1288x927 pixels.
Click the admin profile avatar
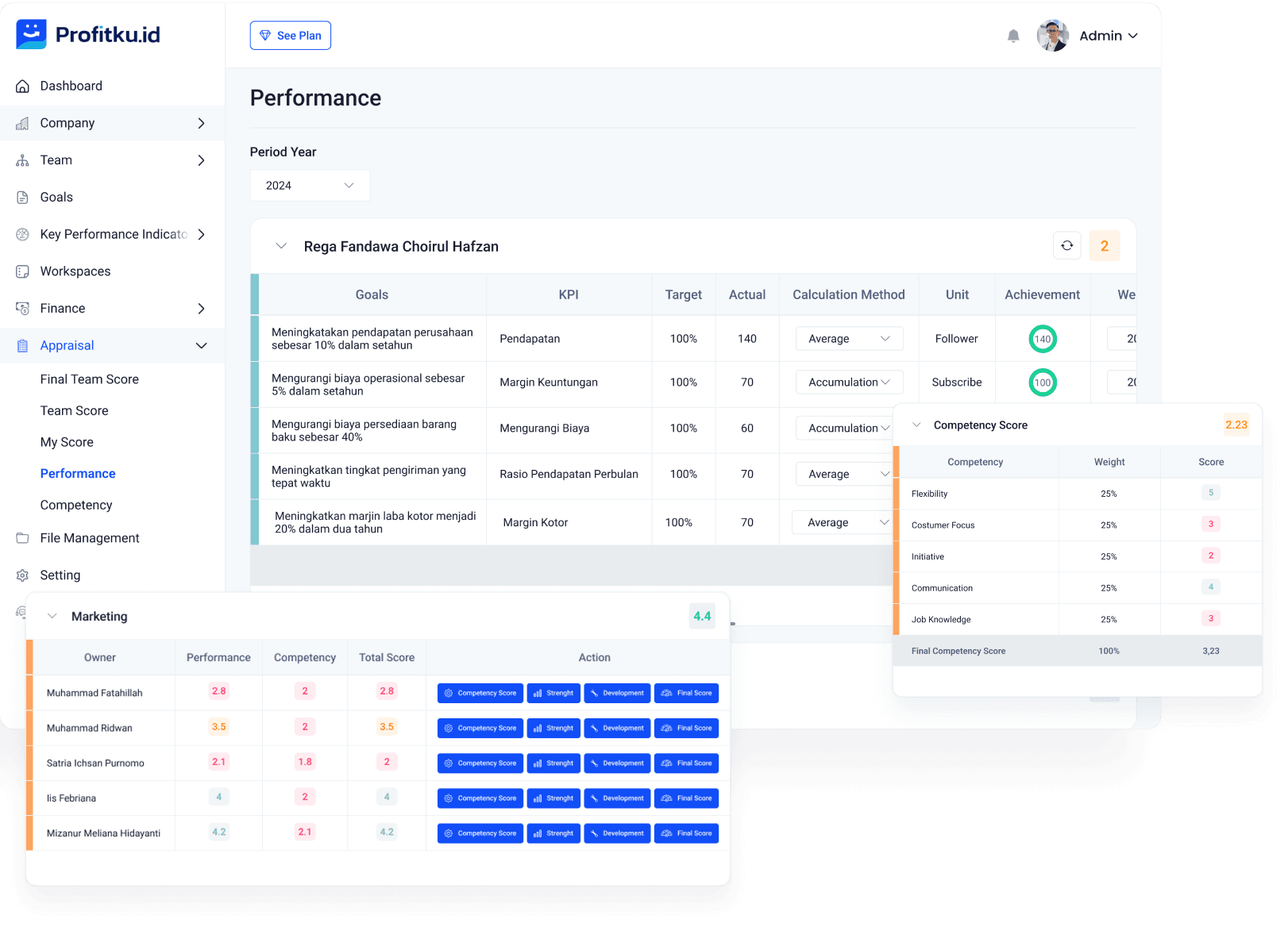(x=1052, y=36)
